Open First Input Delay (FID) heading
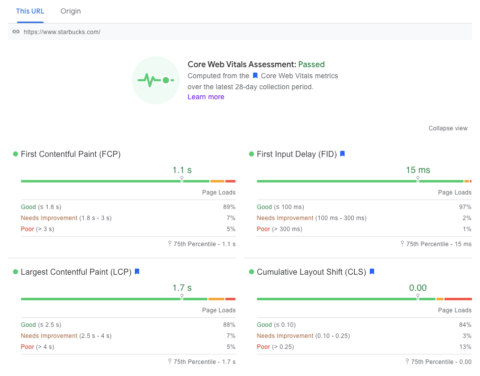480x376 pixels. tap(297, 154)
